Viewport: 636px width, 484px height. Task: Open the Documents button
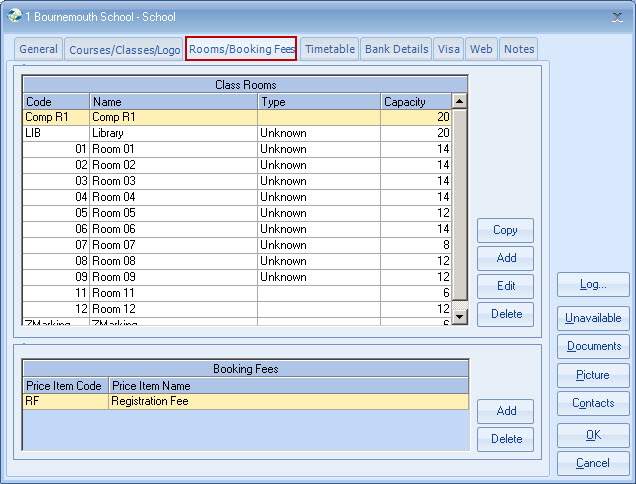(x=592, y=346)
